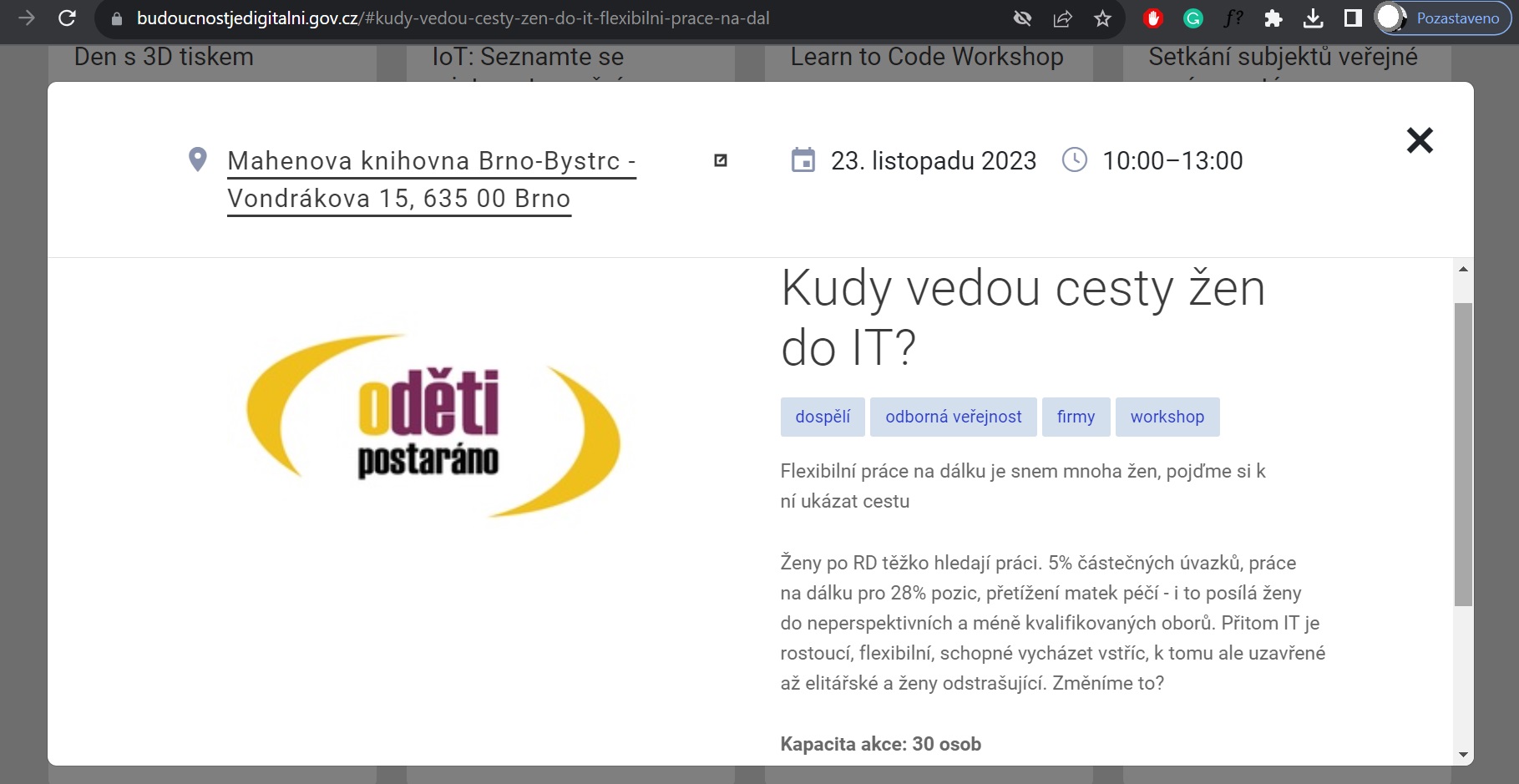Open the share page icon
This screenshot has width=1519, height=784.
pyautogui.click(x=1062, y=18)
